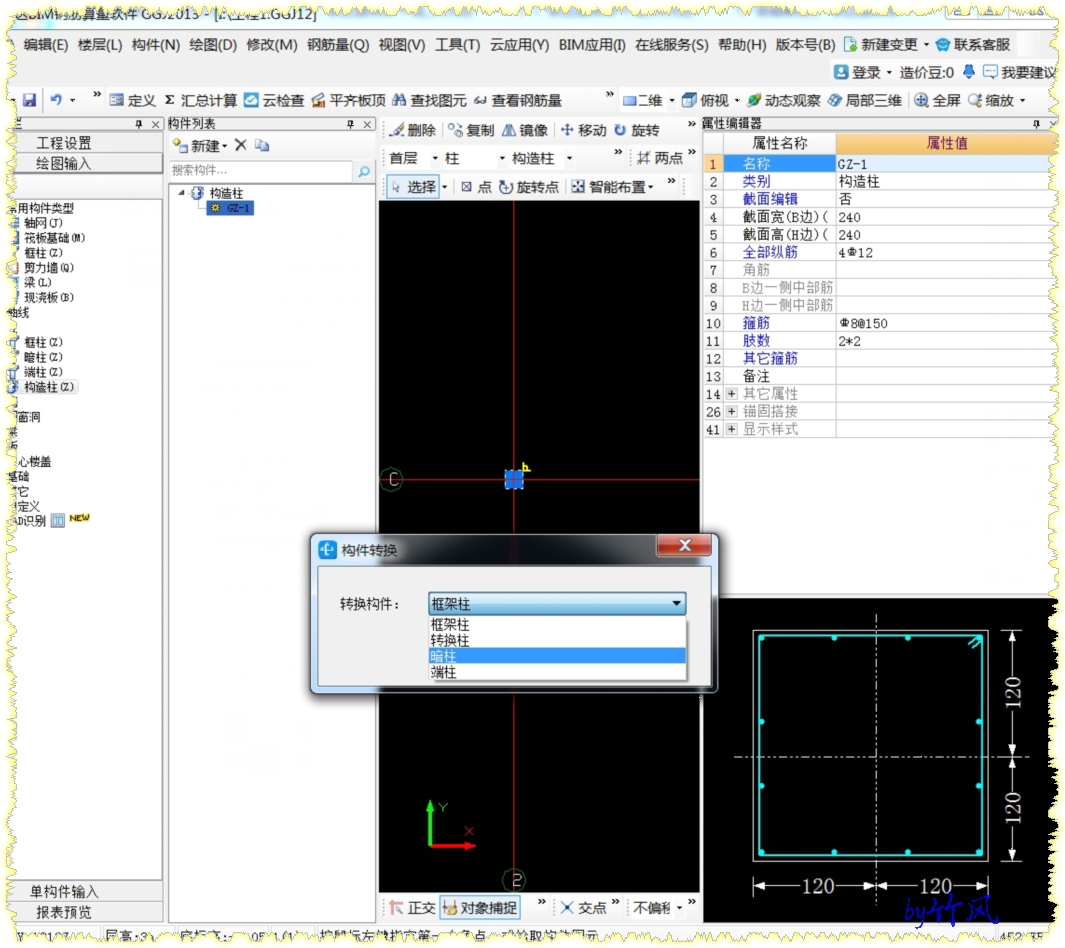This screenshot has width=1065, height=948.
Task: Click 联系客服 contact support
Action: (973, 44)
